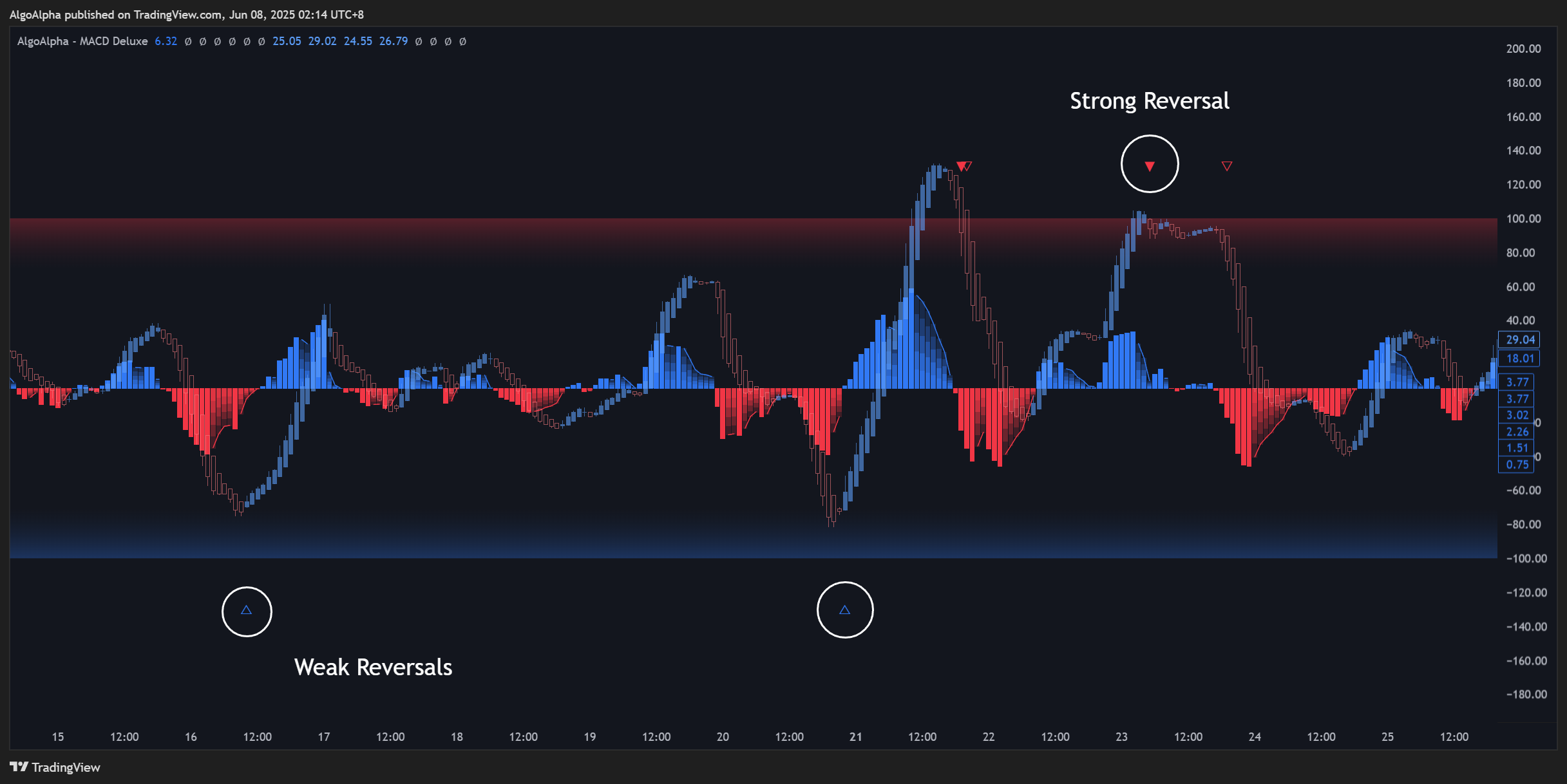1567x784 pixels.
Task: Click the 200.00 axis label
Action: tap(1523, 49)
